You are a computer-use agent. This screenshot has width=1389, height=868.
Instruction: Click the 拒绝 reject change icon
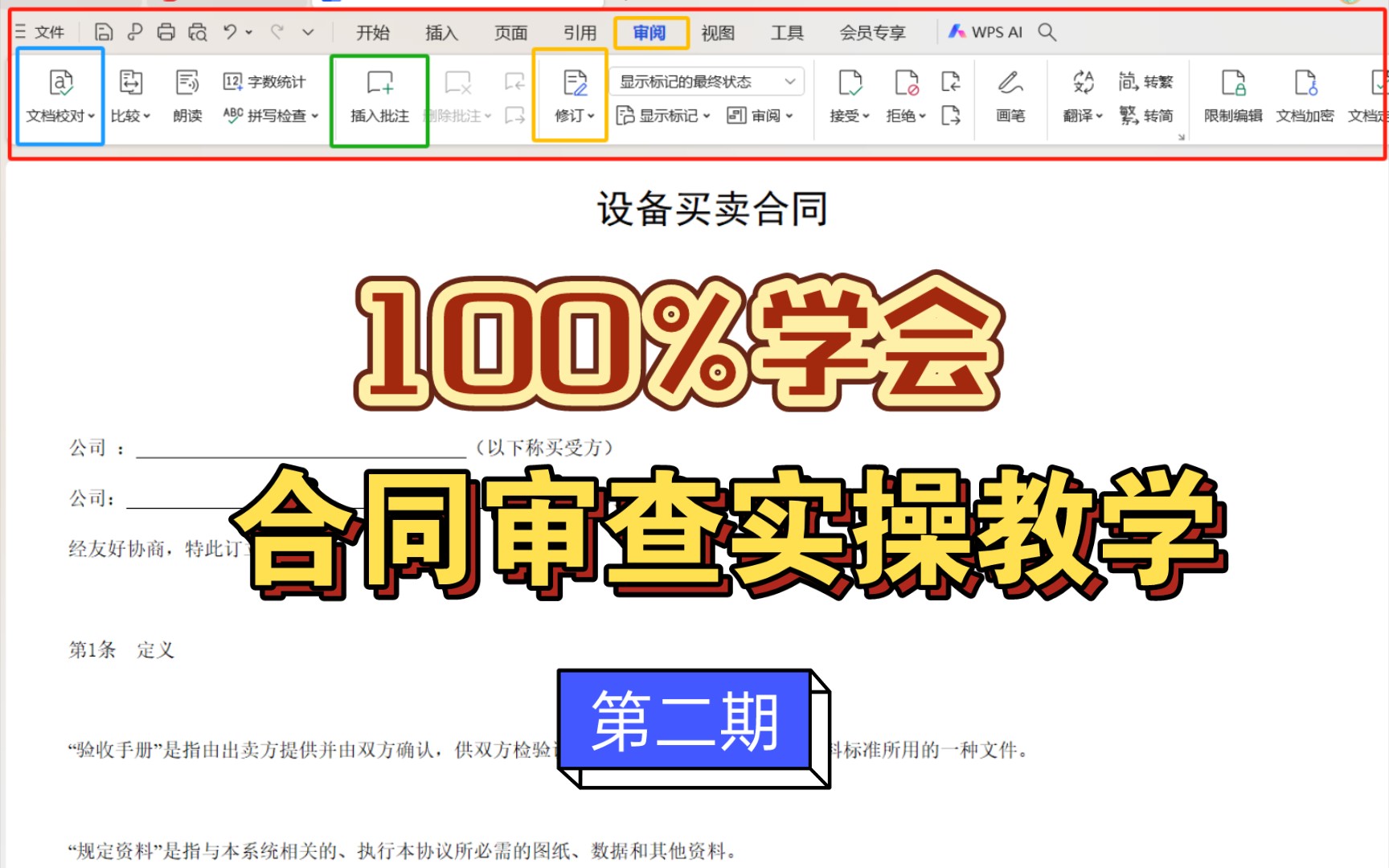(x=907, y=82)
